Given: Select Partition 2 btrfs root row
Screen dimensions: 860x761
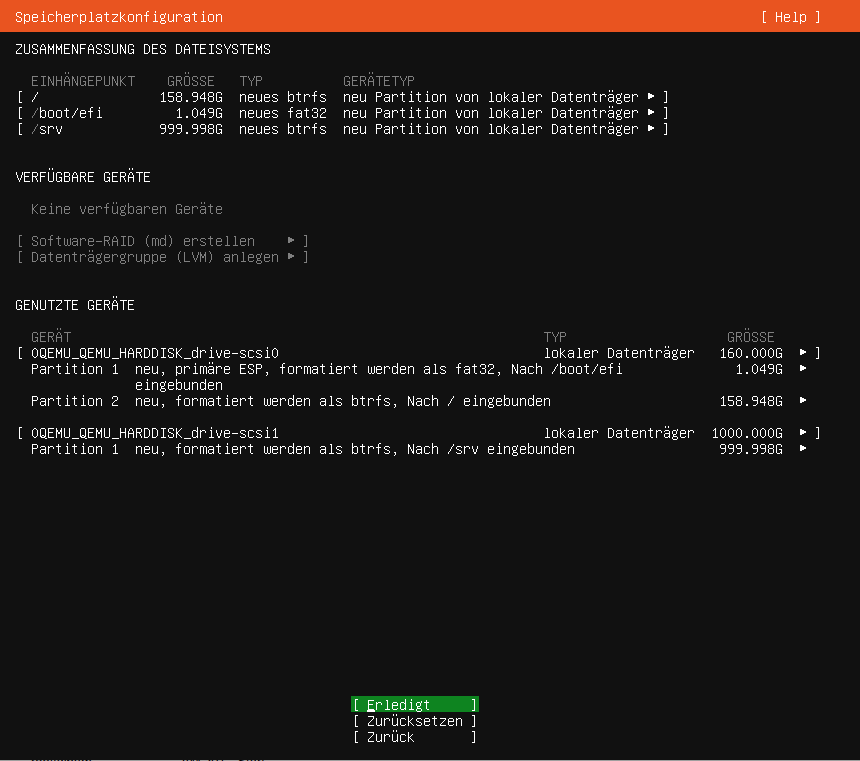Looking at the screenshot, I should 418,401.
